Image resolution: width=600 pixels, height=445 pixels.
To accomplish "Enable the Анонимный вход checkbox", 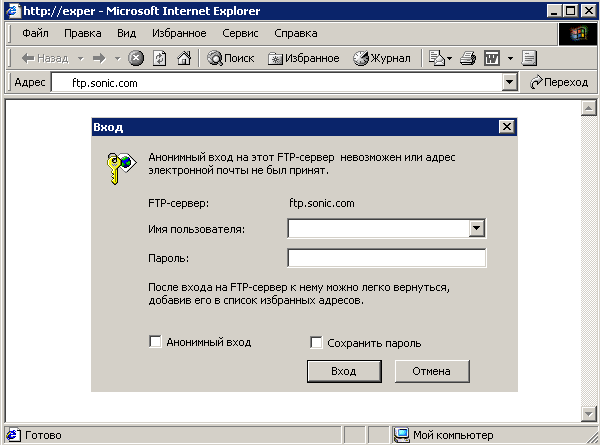I will (x=155, y=341).
